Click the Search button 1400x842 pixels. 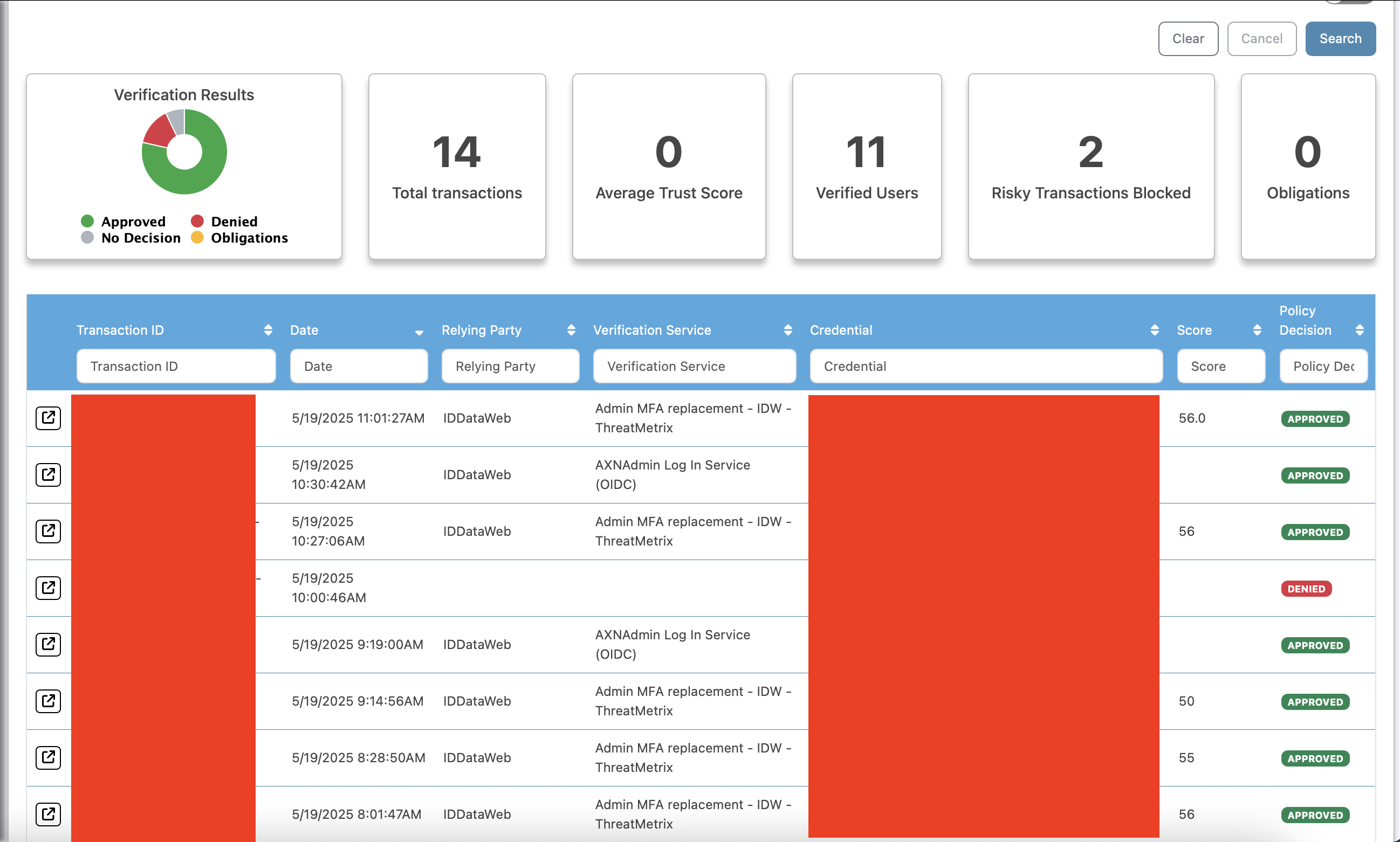point(1340,39)
